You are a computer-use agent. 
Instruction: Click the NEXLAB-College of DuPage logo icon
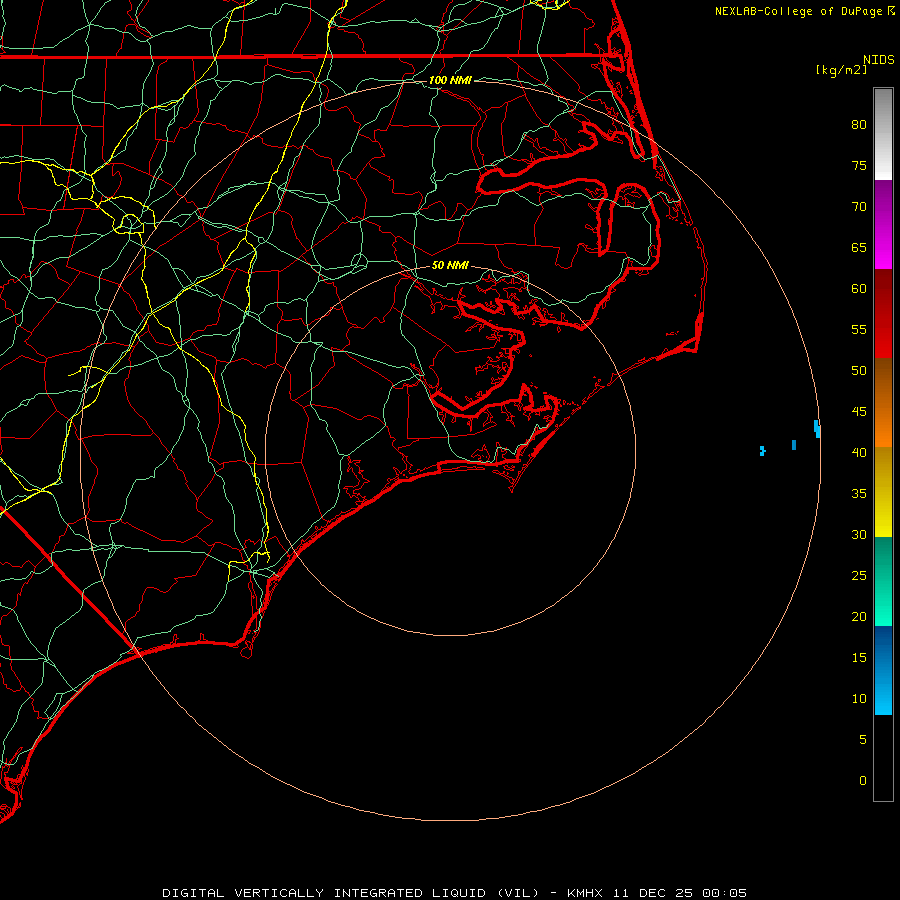click(891, 11)
